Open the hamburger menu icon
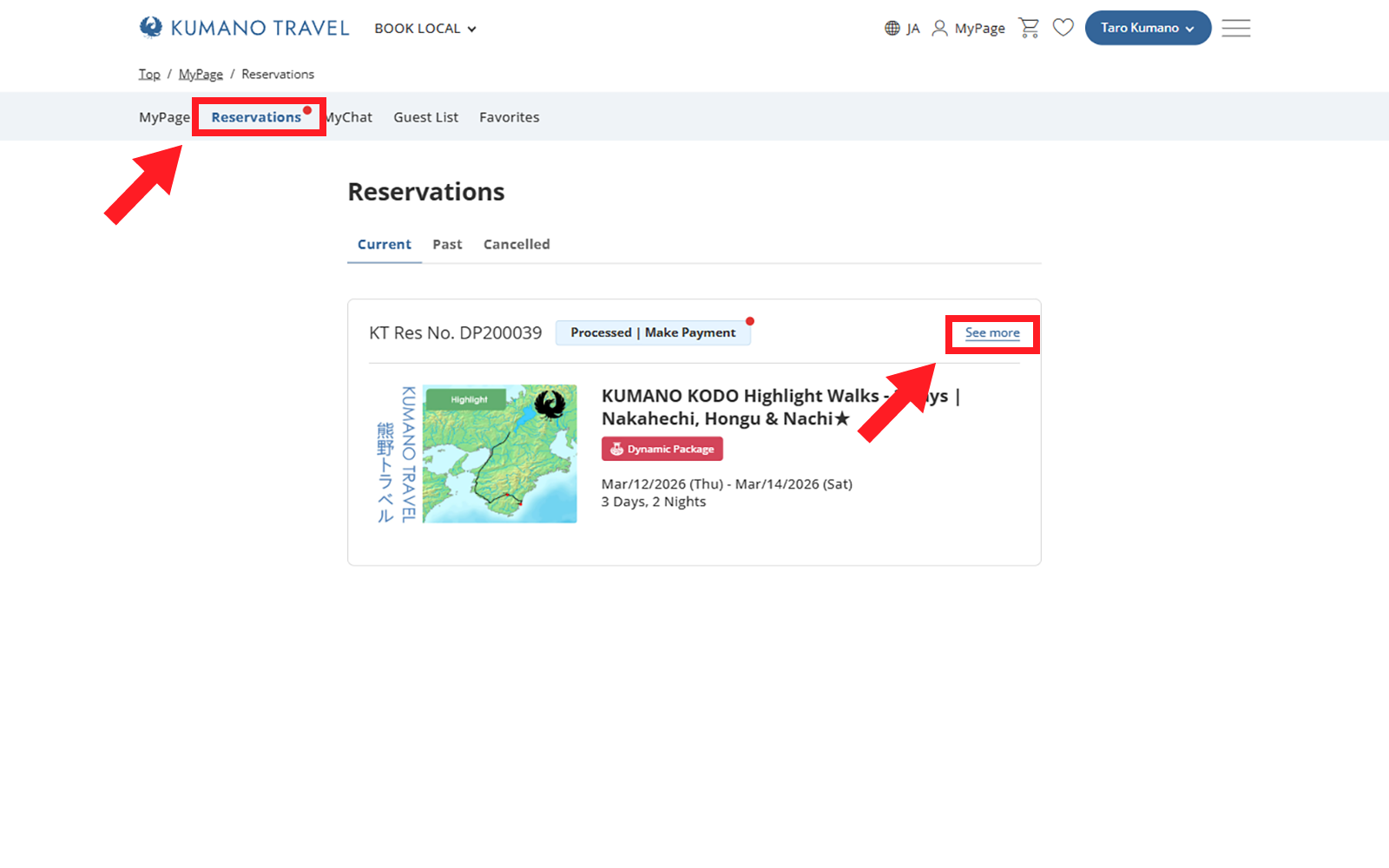The image size is (1389, 868). coord(1235,29)
